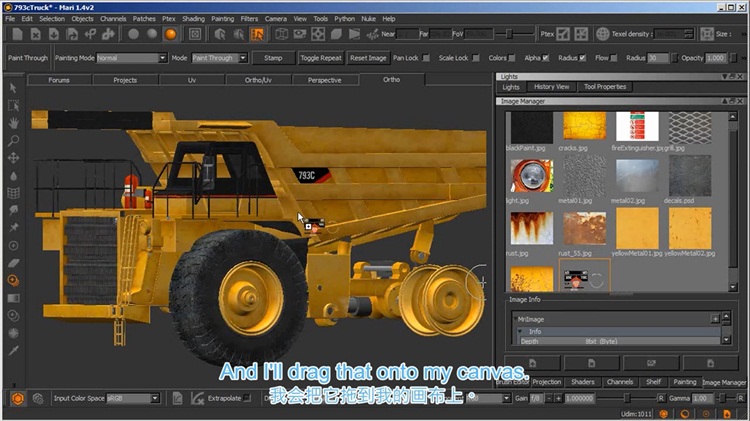
Task: Open the Input Color Space sRGB dropdown
Action: click(132, 398)
